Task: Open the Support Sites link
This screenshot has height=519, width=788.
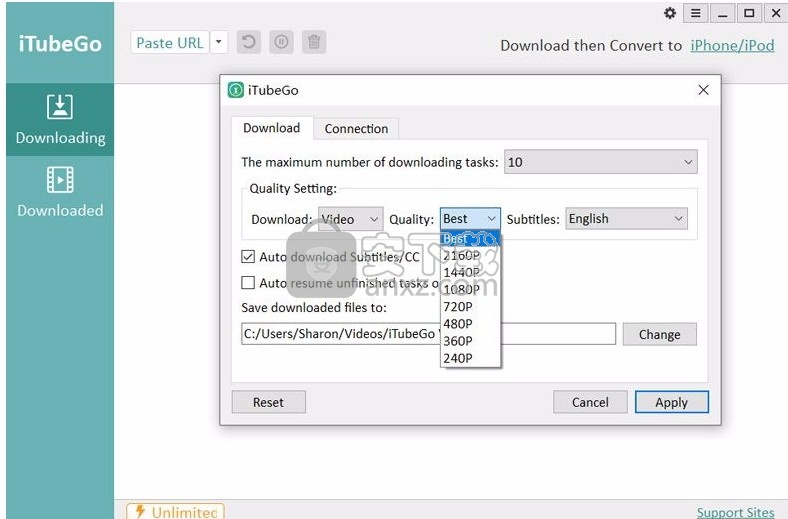Action: pyautogui.click(x=735, y=512)
